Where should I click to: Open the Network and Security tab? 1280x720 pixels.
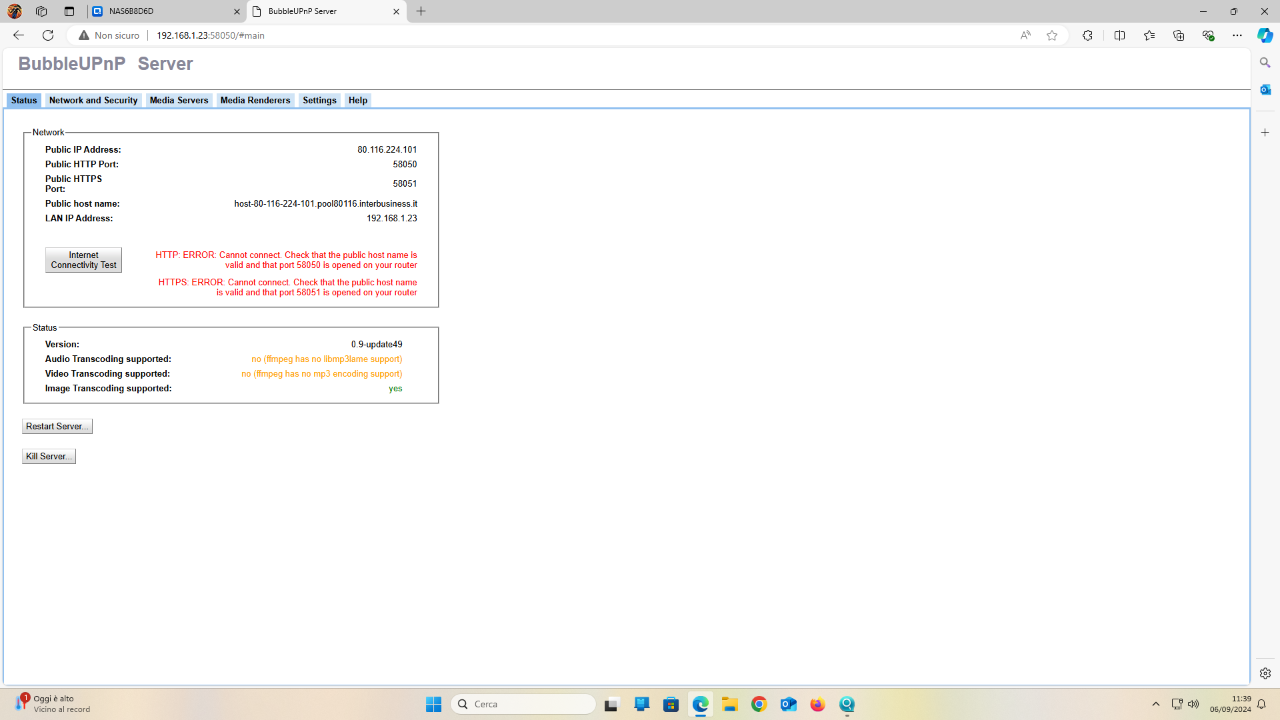tap(93, 100)
